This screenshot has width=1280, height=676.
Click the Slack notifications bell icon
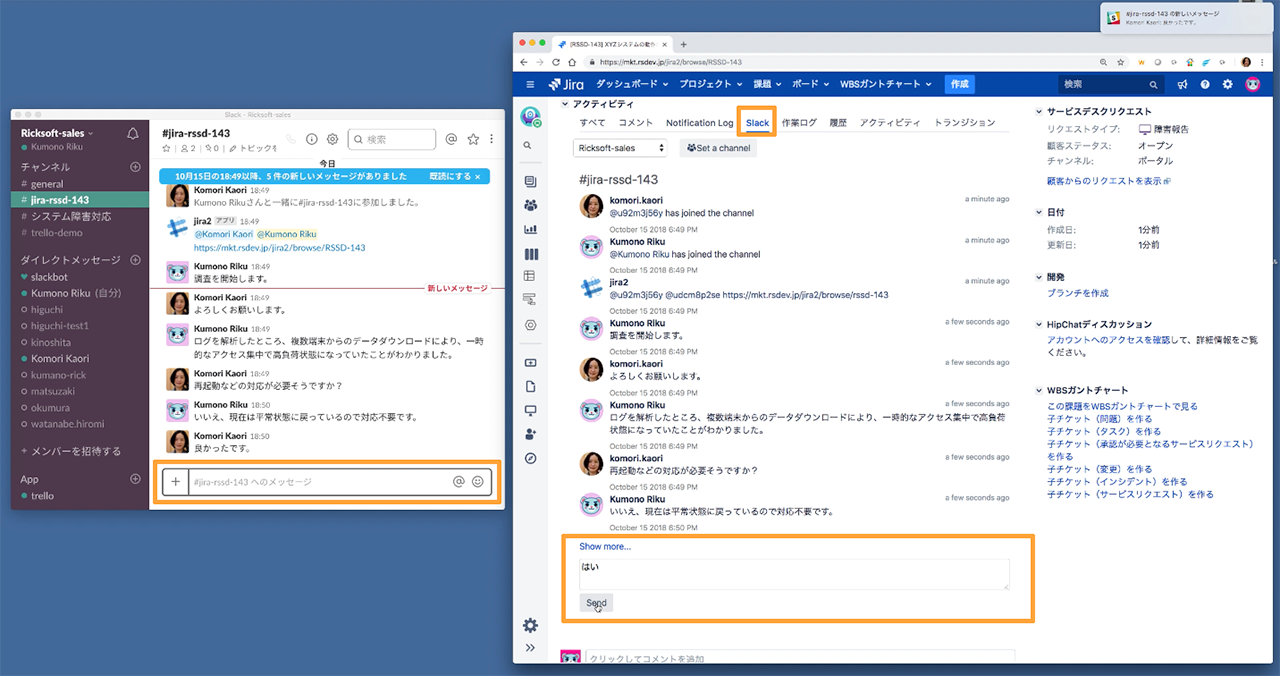133,134
